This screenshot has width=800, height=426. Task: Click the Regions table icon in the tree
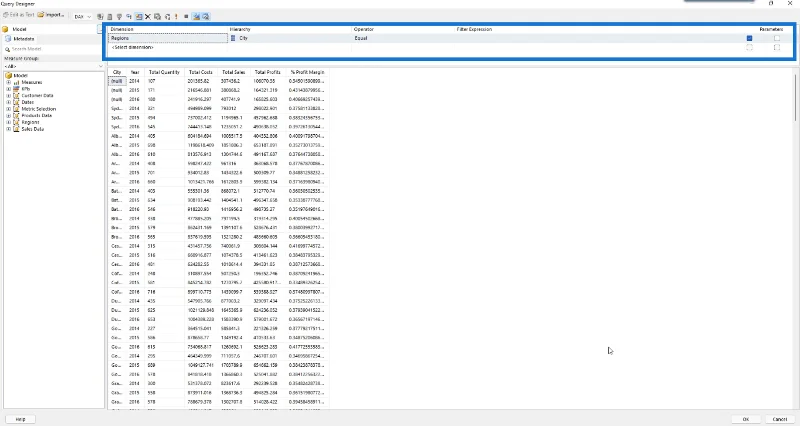[16, 122]
